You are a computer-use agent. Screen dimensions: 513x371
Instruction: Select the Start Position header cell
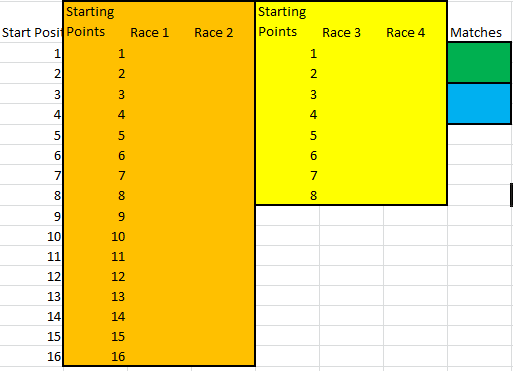pos(32,33)
